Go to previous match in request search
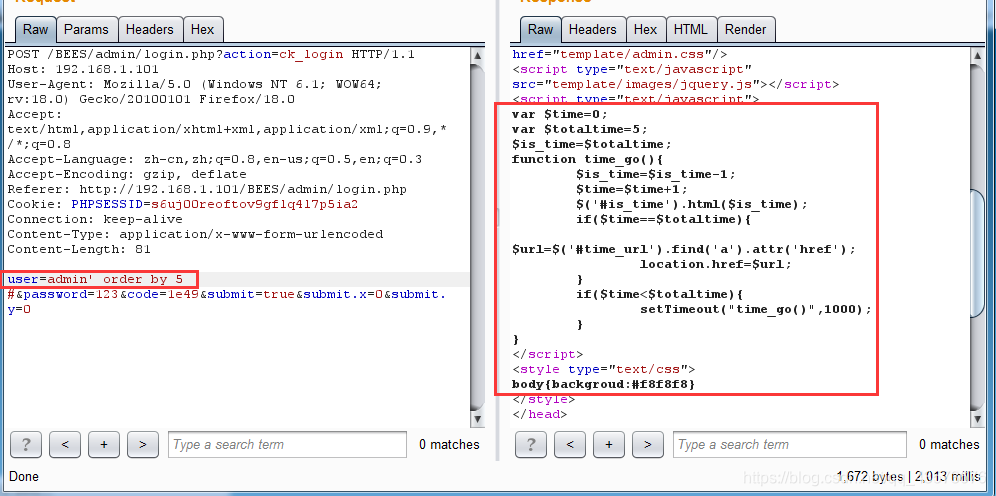The image size is (996, 496). point(65,445)
